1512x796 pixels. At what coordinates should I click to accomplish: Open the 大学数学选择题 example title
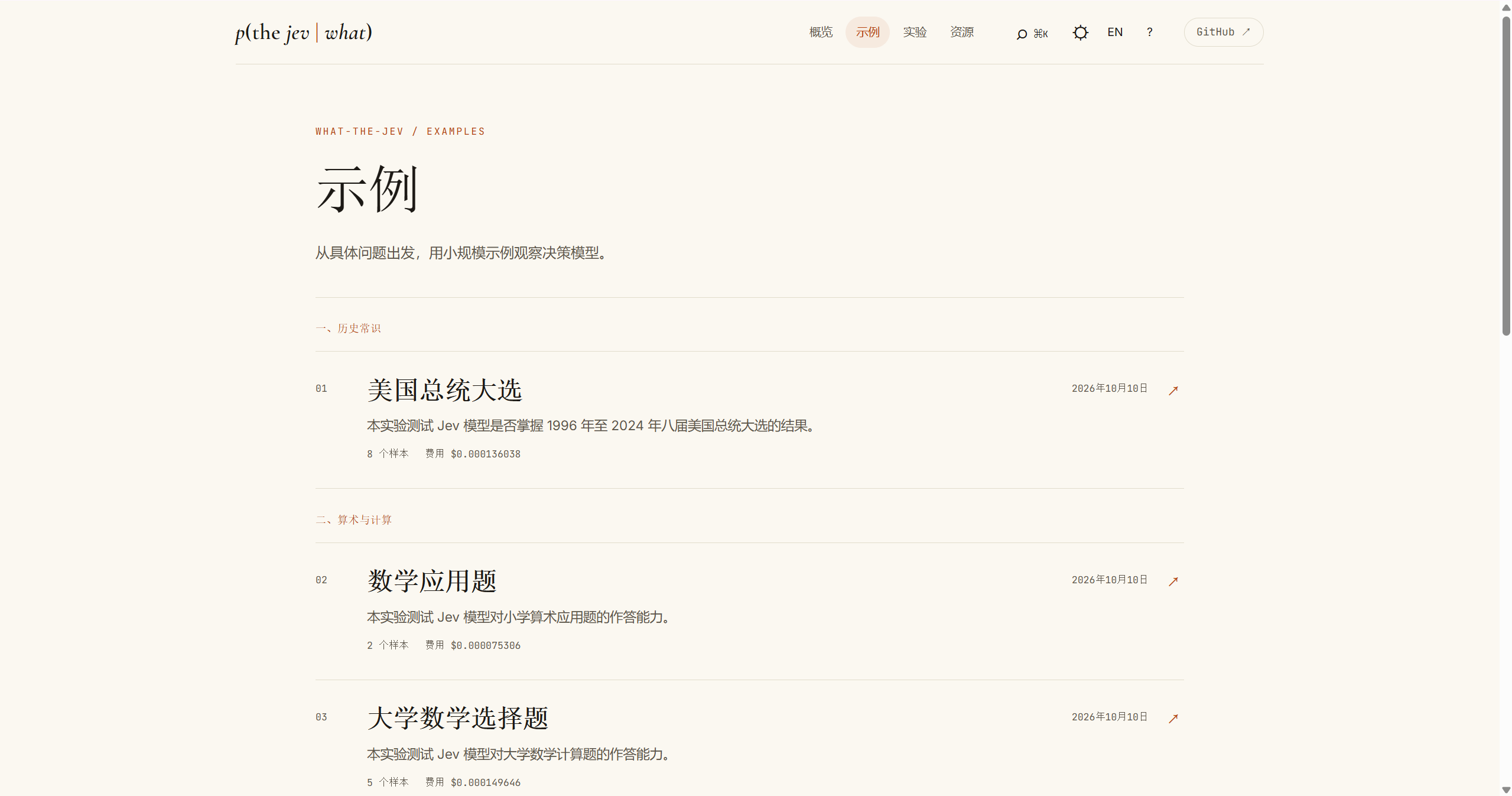(x=457, y=719)
